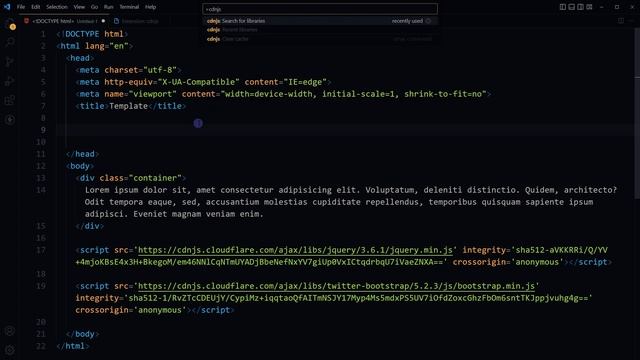Select 'cdnjs: Search for libraries' command

pyautogui.click(x=320, y=21)
